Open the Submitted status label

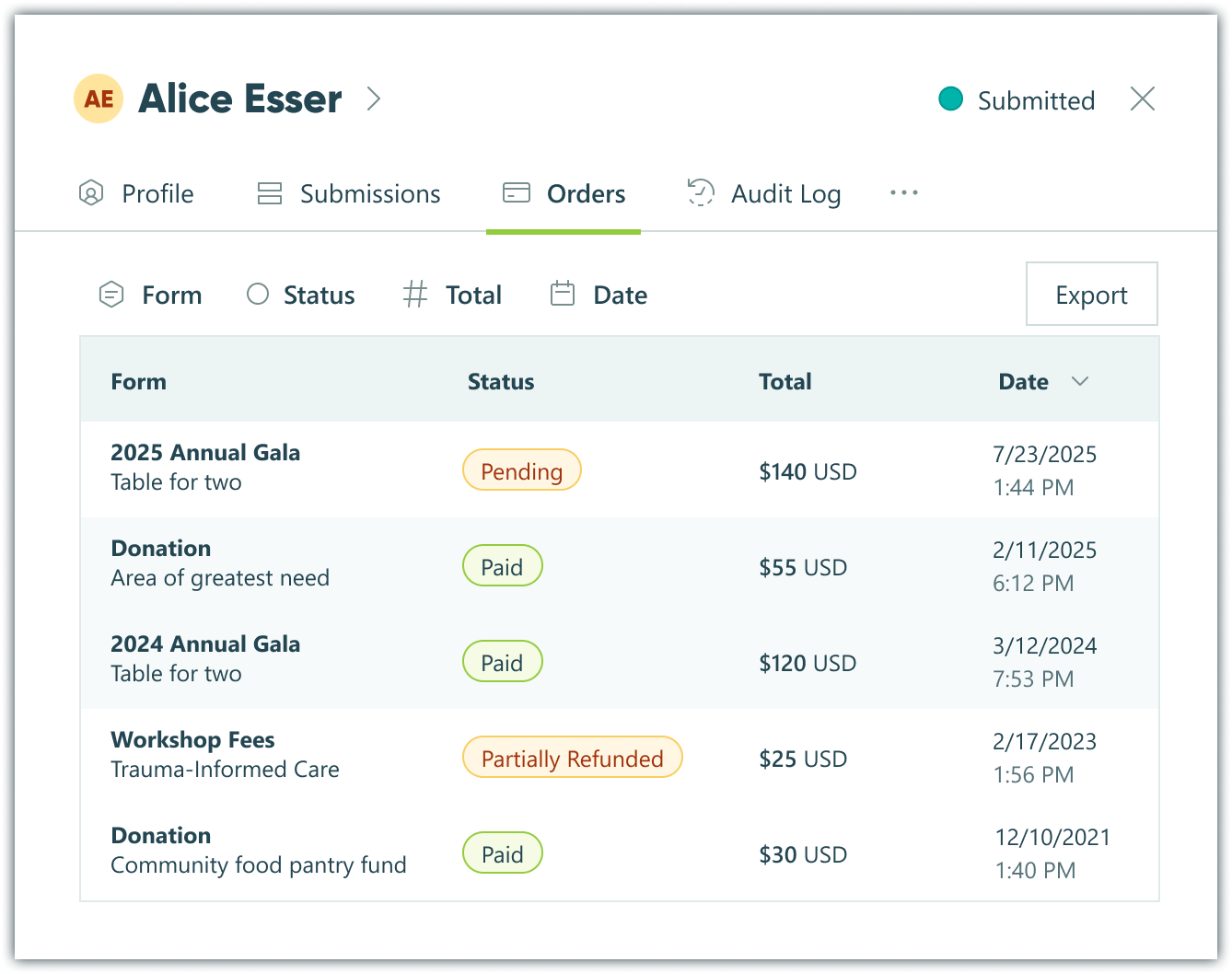(1036, 100)
